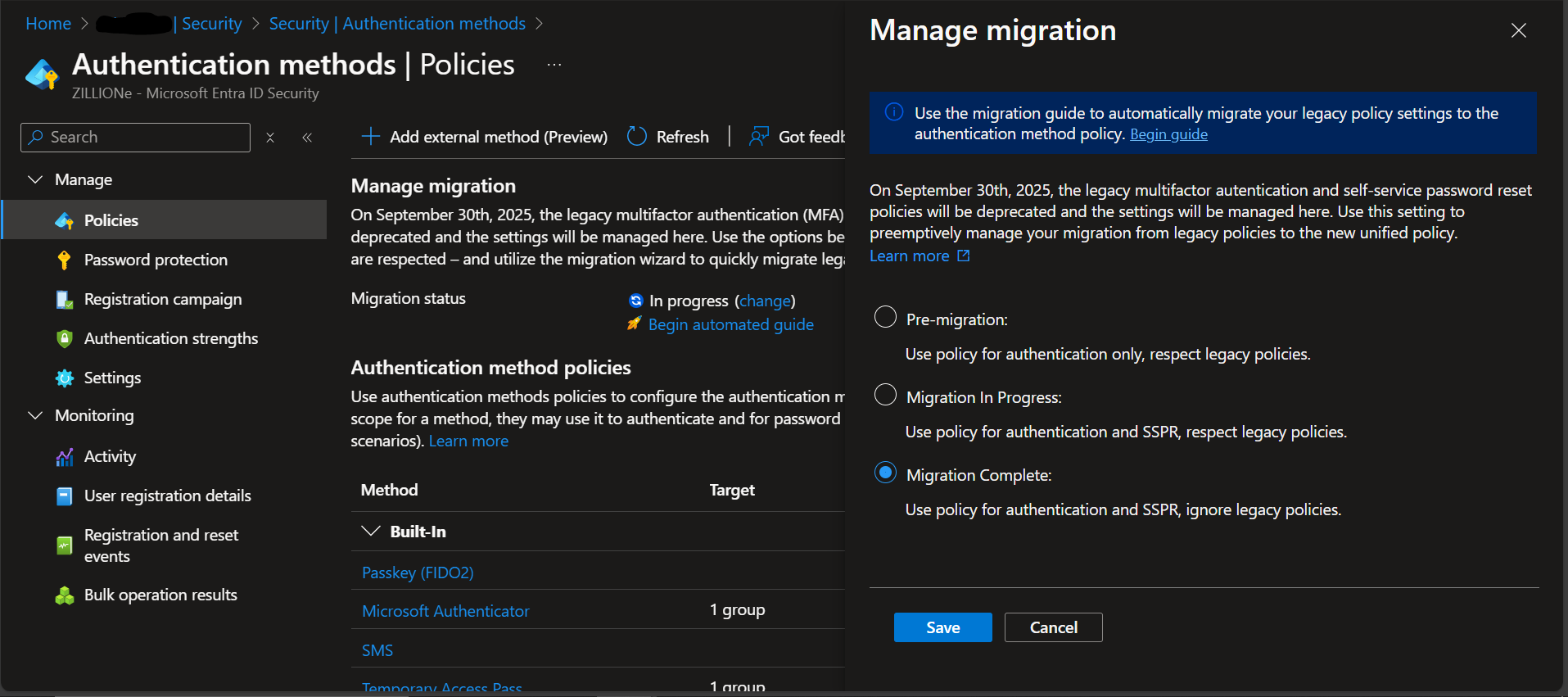The image size is (1568, 697).
Task: Click Add external method (Preview)
Action: 485,137
